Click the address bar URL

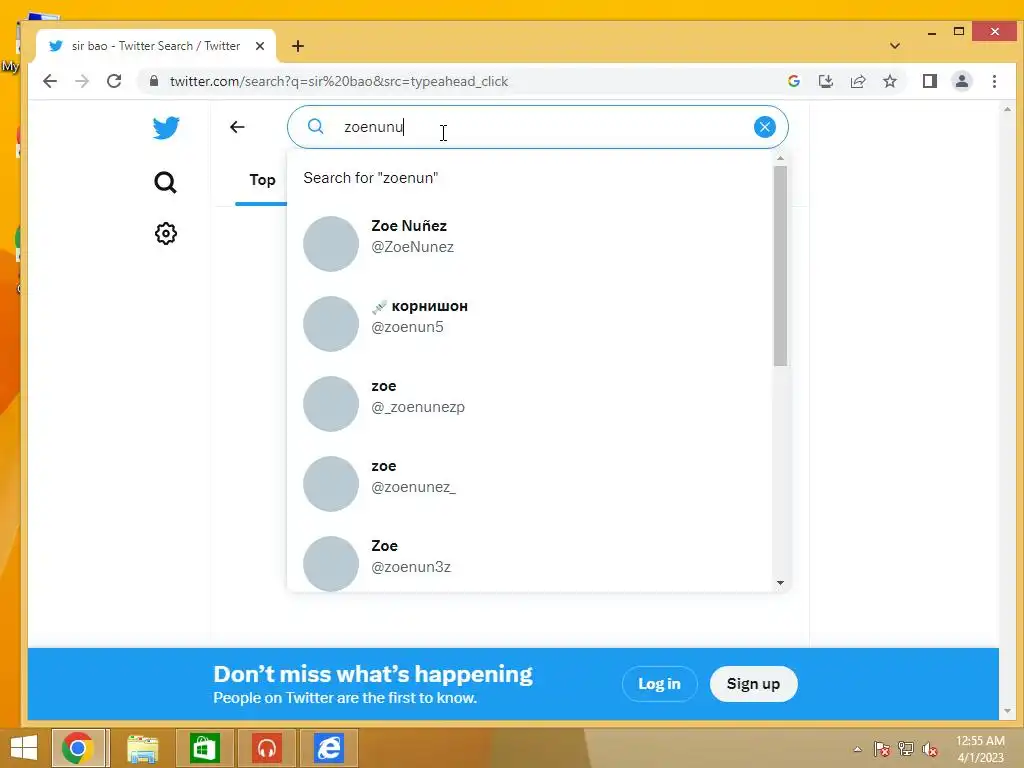(x=339, y=81)
